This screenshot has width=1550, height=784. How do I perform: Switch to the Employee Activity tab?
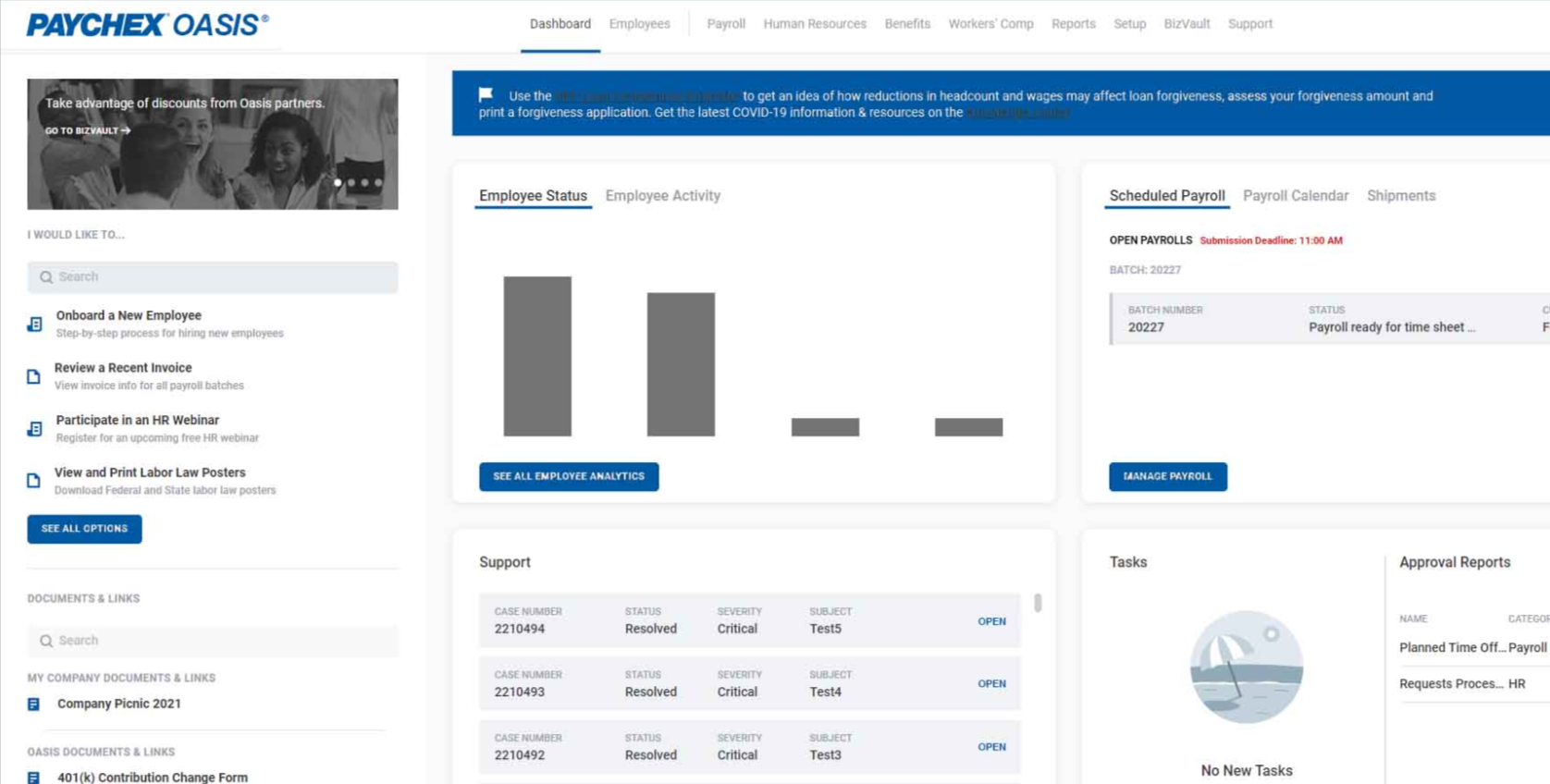click(x=662, y=196)
